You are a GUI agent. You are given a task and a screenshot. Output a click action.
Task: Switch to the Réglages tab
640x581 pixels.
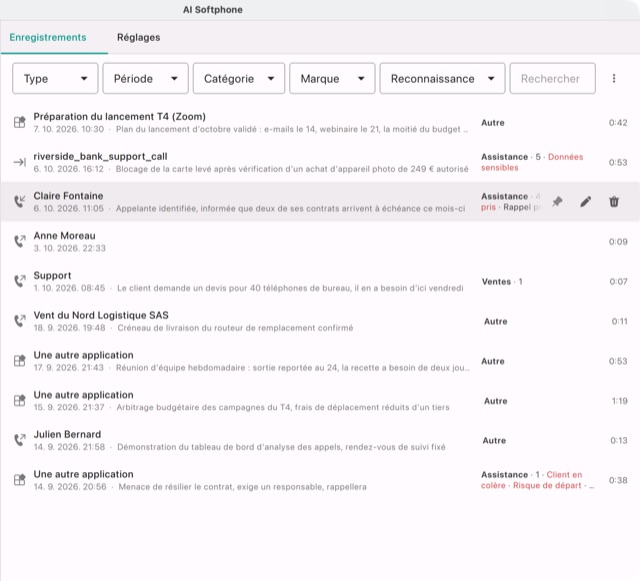(x=138, y=37)
